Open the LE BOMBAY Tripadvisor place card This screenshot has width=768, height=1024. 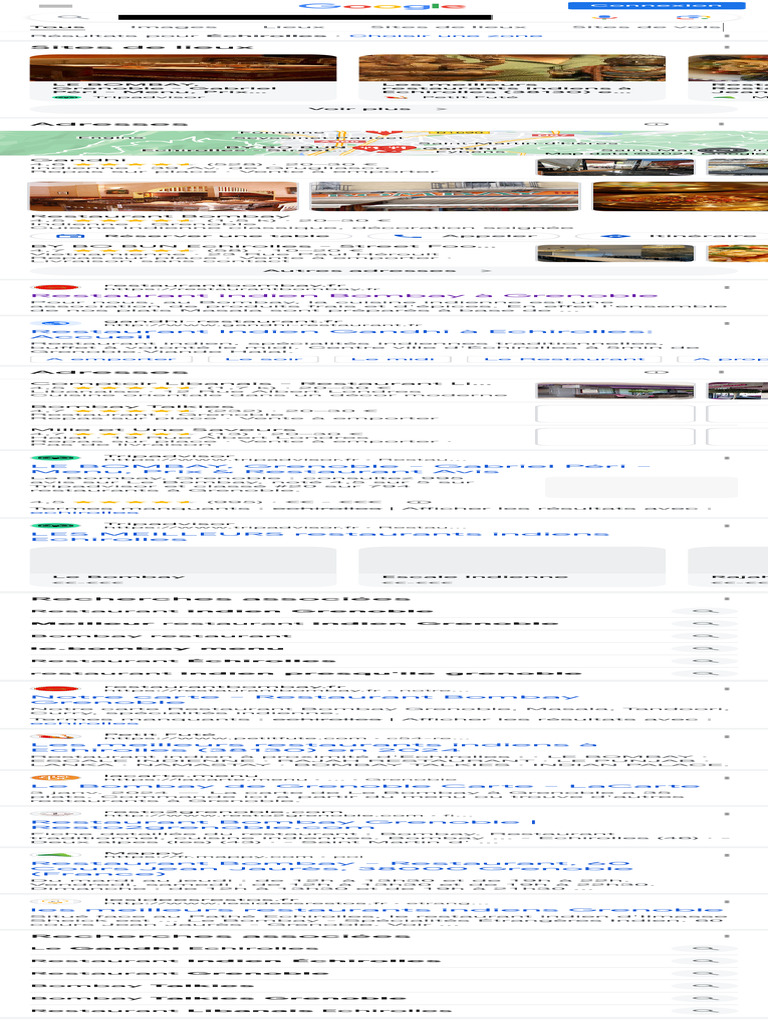183,77
